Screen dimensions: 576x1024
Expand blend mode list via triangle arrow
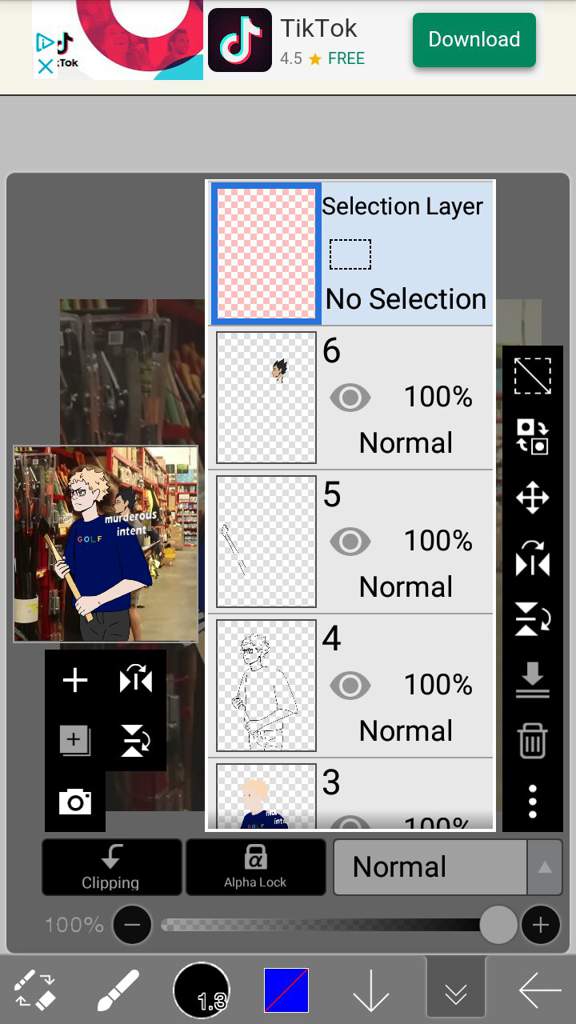tap(545, 867)
